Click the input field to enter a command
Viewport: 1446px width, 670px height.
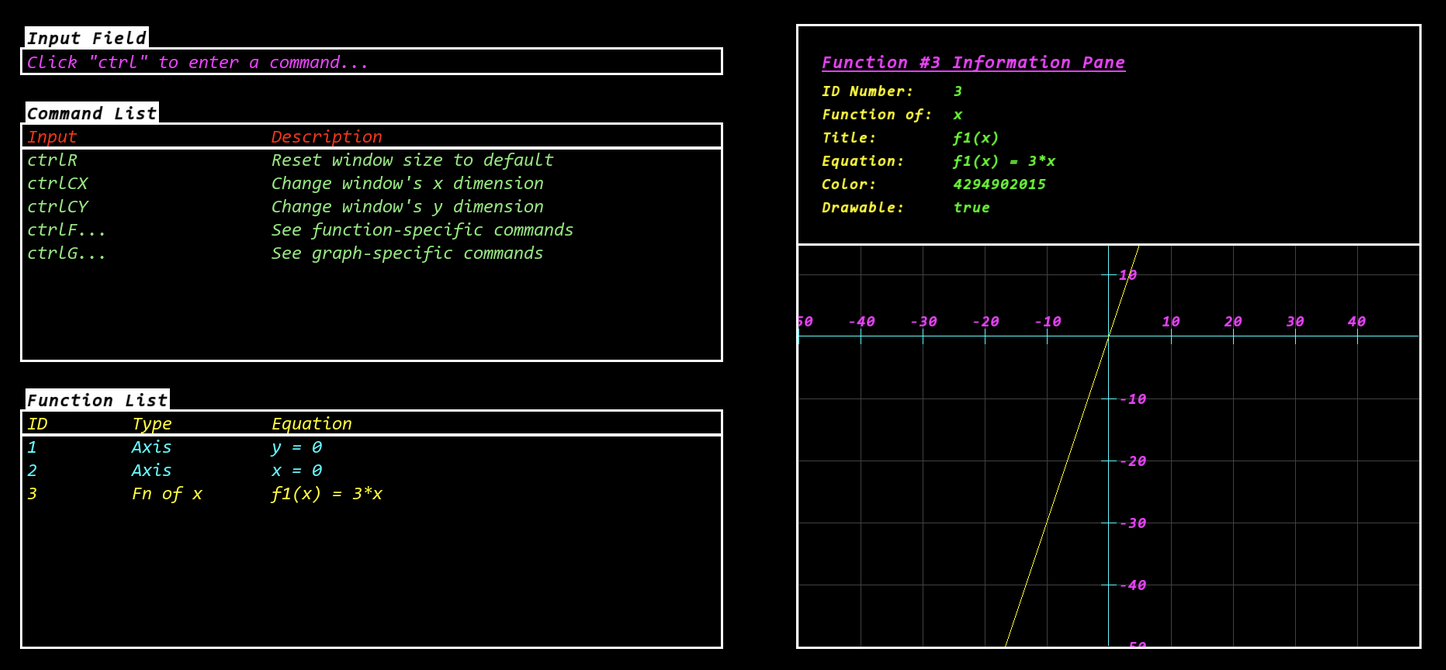tap(370, 61)
